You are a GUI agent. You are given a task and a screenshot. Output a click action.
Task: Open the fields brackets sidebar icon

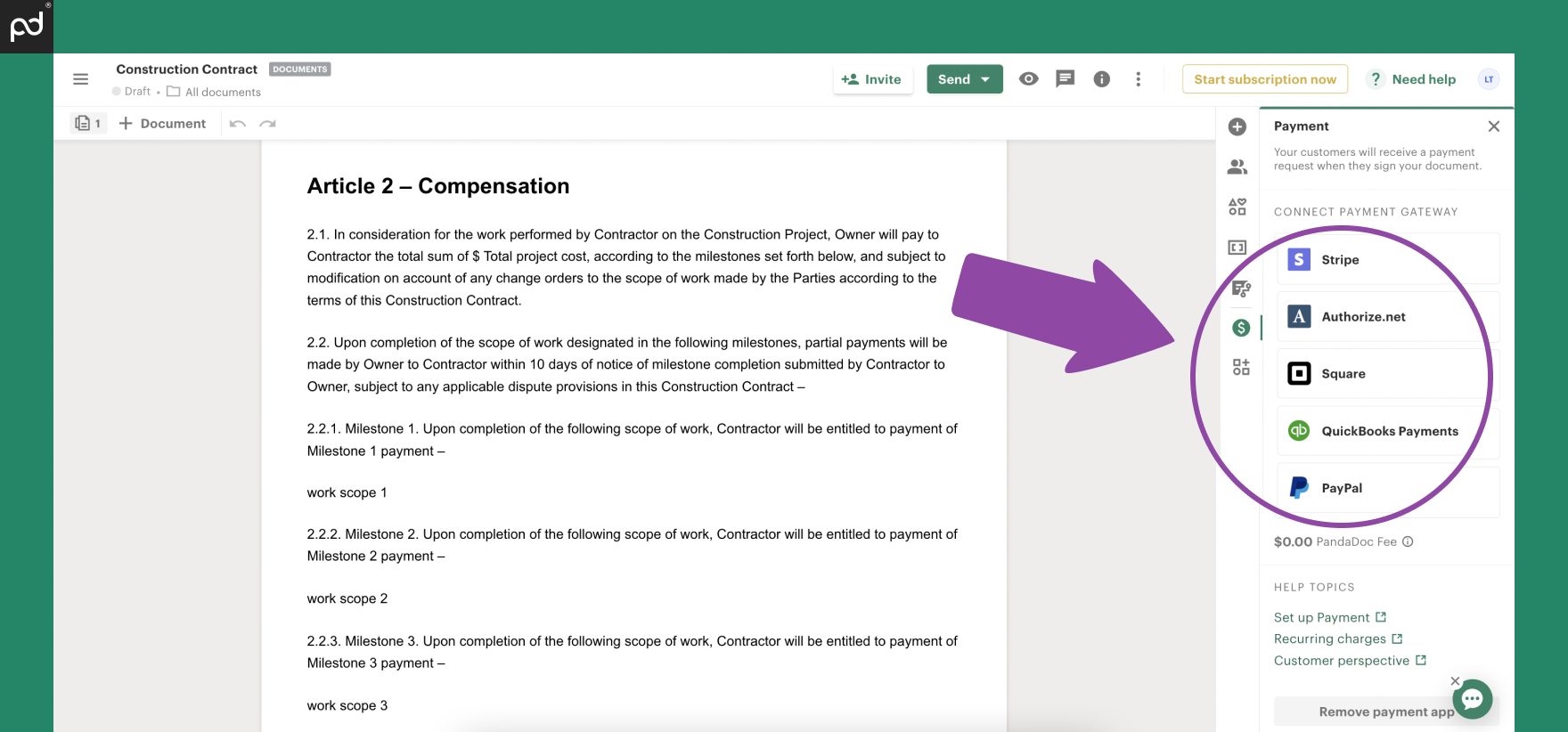pos(1237,248)
